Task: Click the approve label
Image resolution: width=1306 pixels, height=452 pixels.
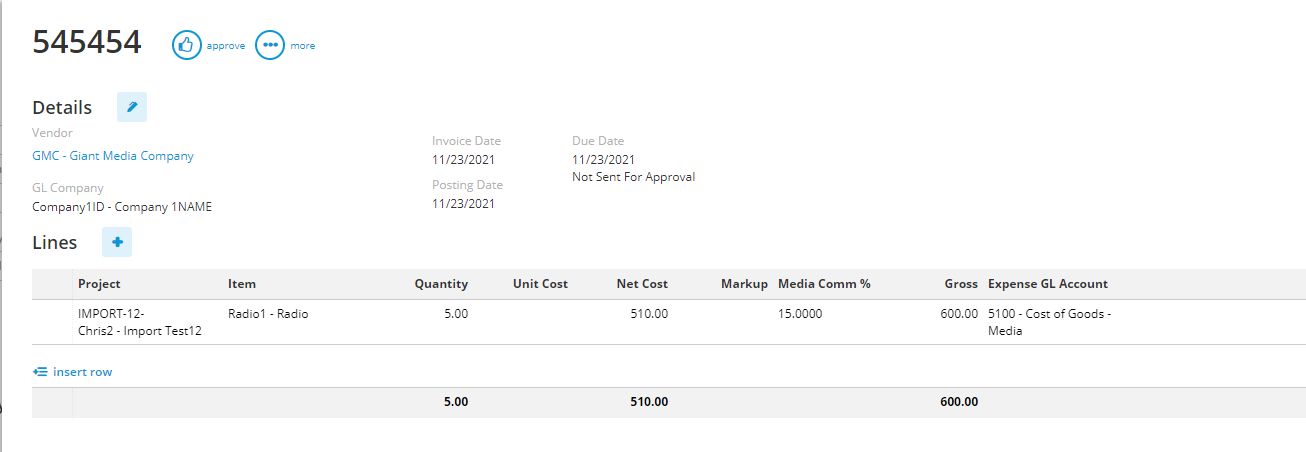Action: pos(226,46)
